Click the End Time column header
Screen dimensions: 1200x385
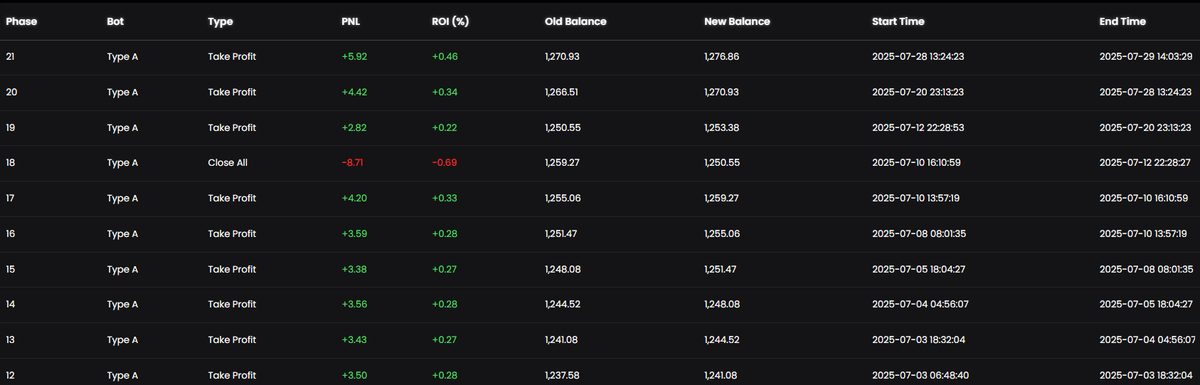click(x=1122, y=21)
